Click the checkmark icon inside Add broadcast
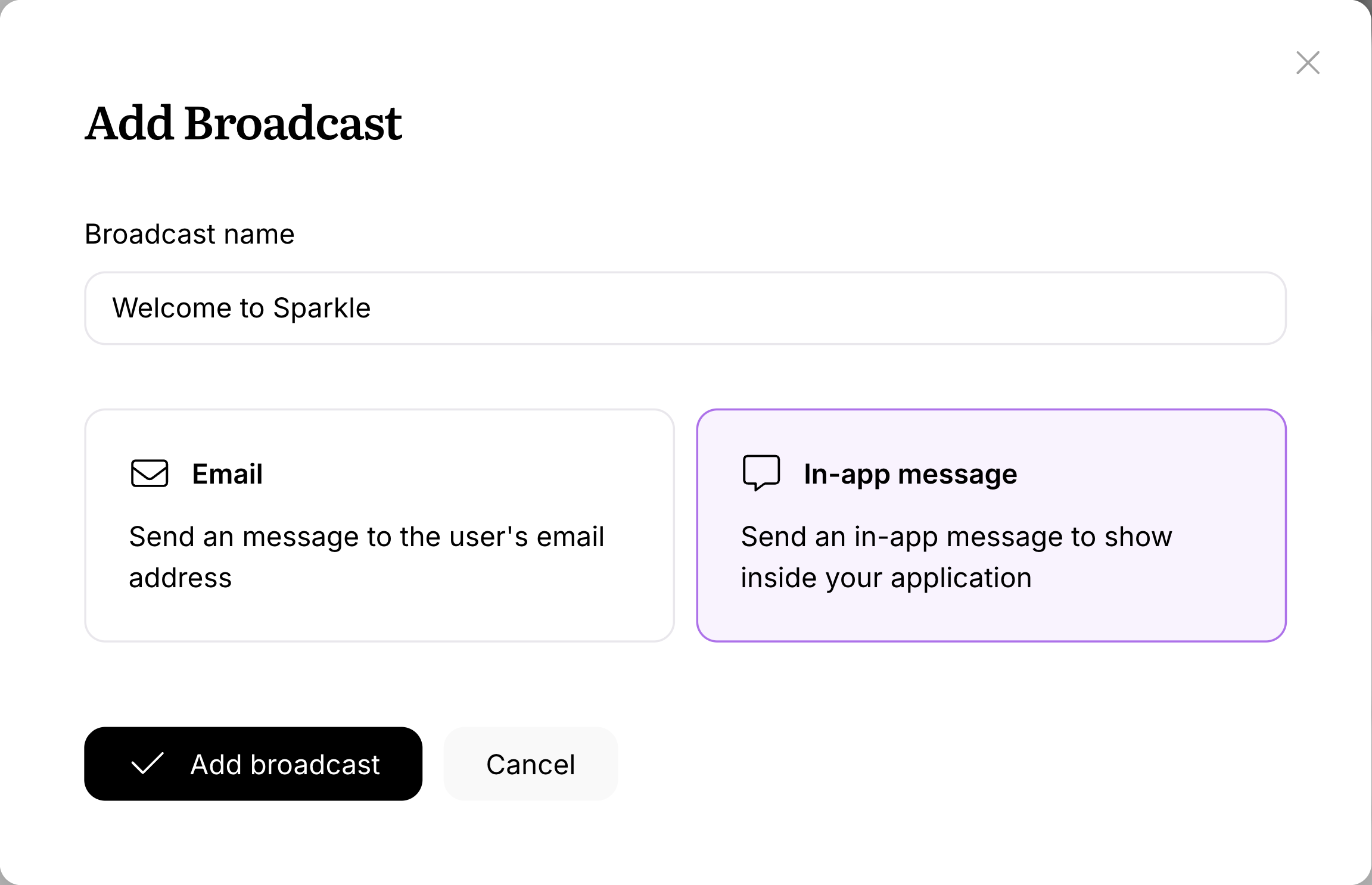This screenshot has height=885, width=1372. coord(147,764)
